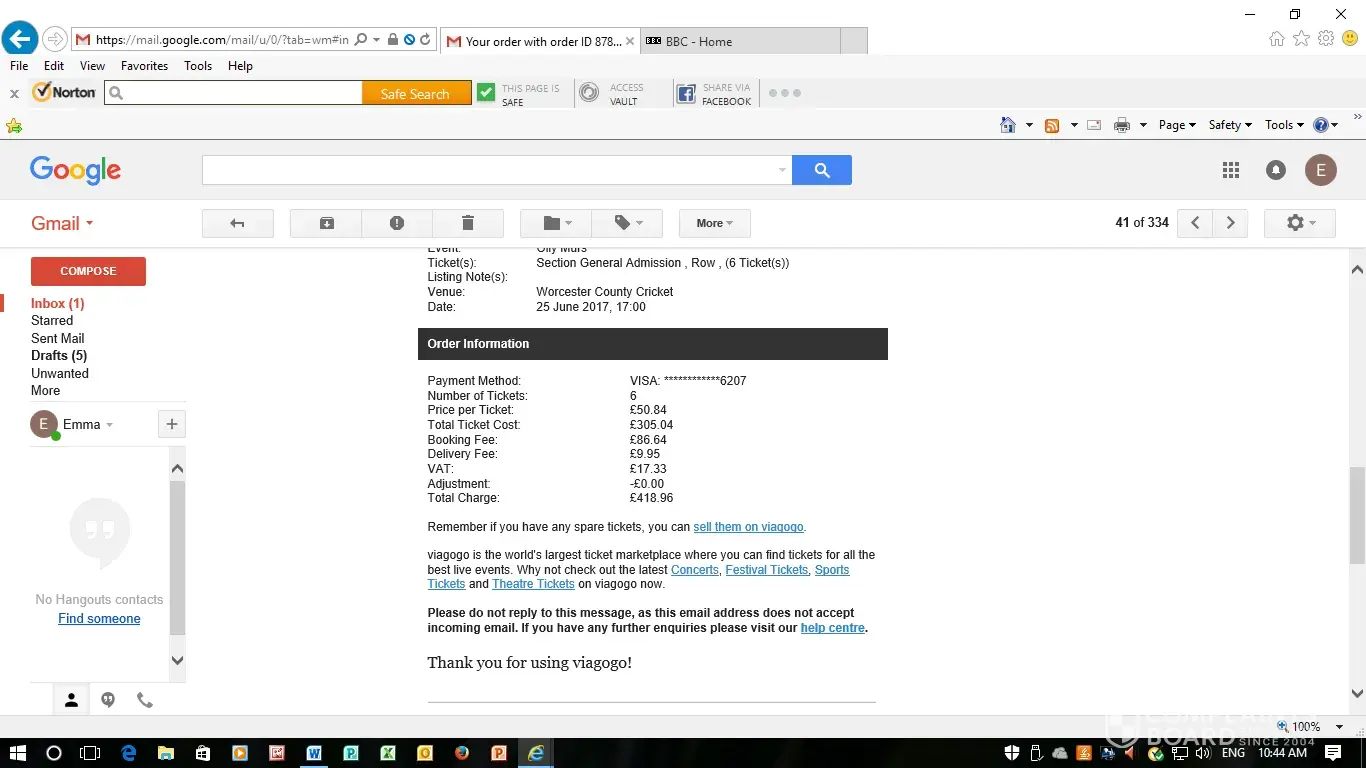This screenshot has height=768, width=1366.
Task: Click the browser Forward arrow button
Action: point(55,40)
